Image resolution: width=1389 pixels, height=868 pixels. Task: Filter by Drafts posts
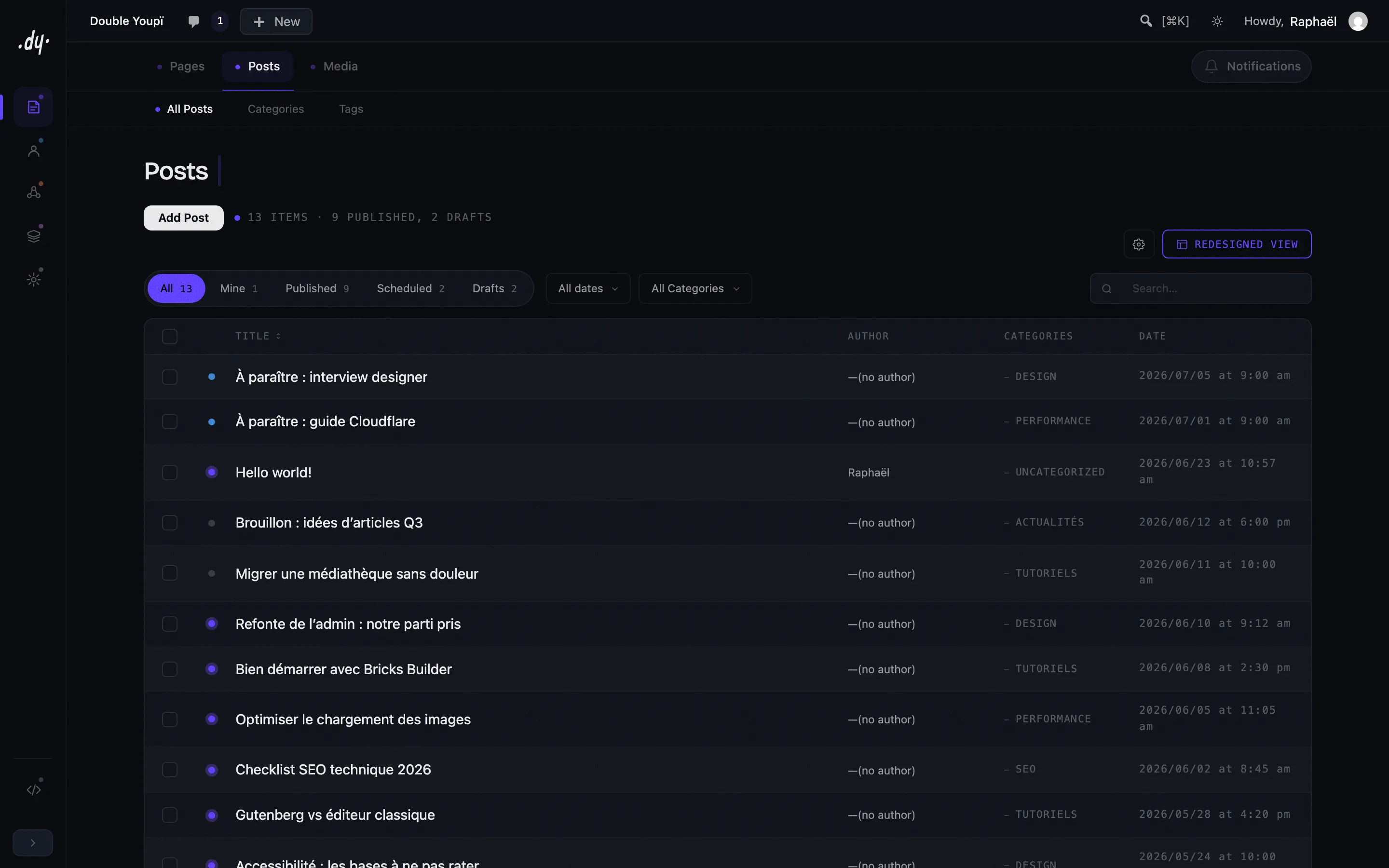coord(494,288)
